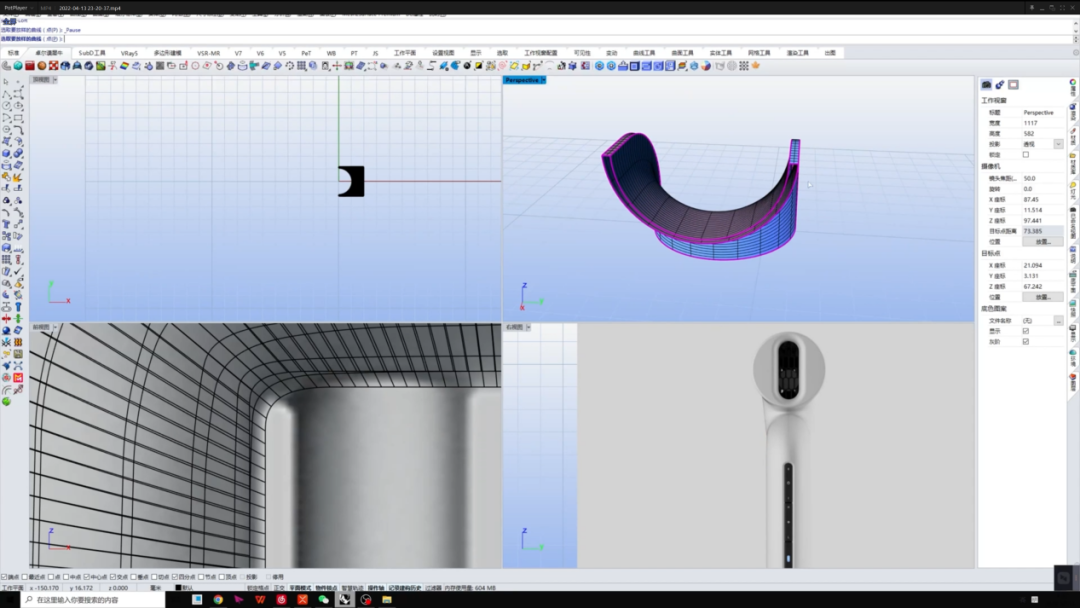Open WeChat from the taskbar

point(323,600)
